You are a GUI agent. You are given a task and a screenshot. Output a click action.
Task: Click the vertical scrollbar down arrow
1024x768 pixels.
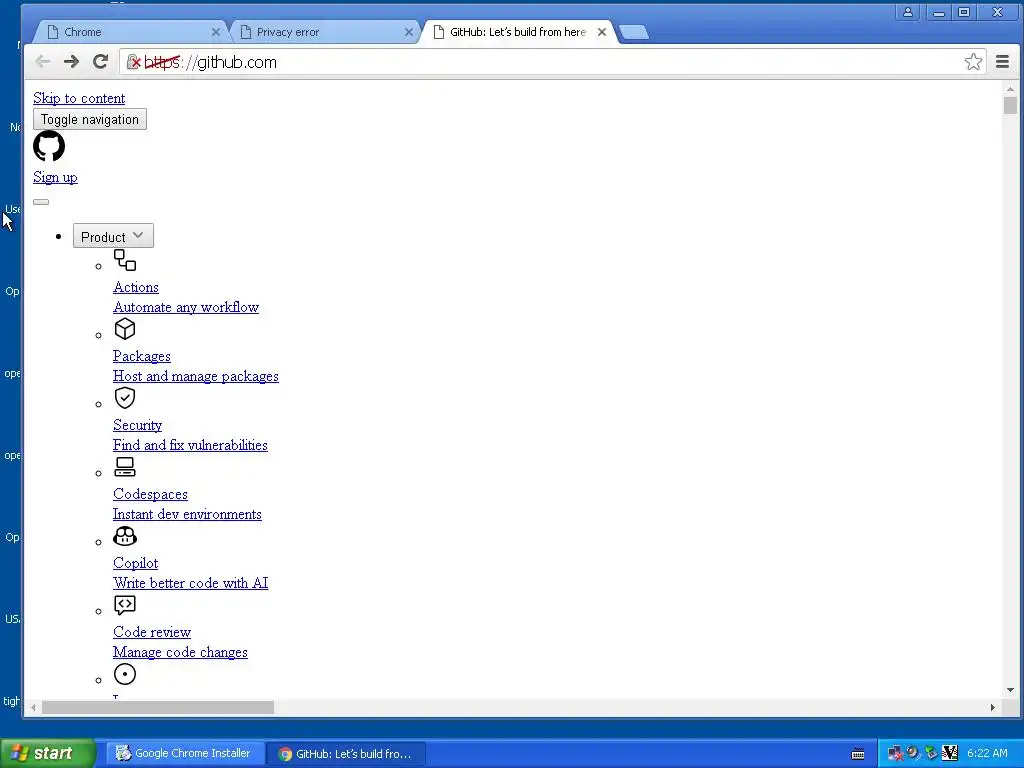[1010, 690]
